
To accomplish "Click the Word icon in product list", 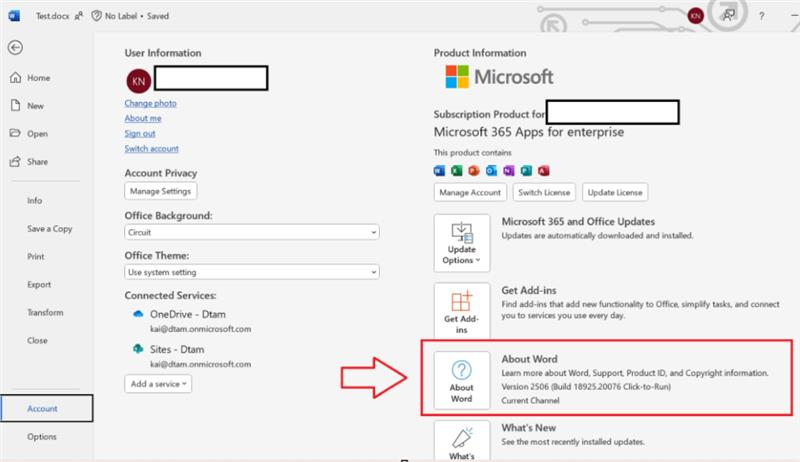I will (439, 171).
